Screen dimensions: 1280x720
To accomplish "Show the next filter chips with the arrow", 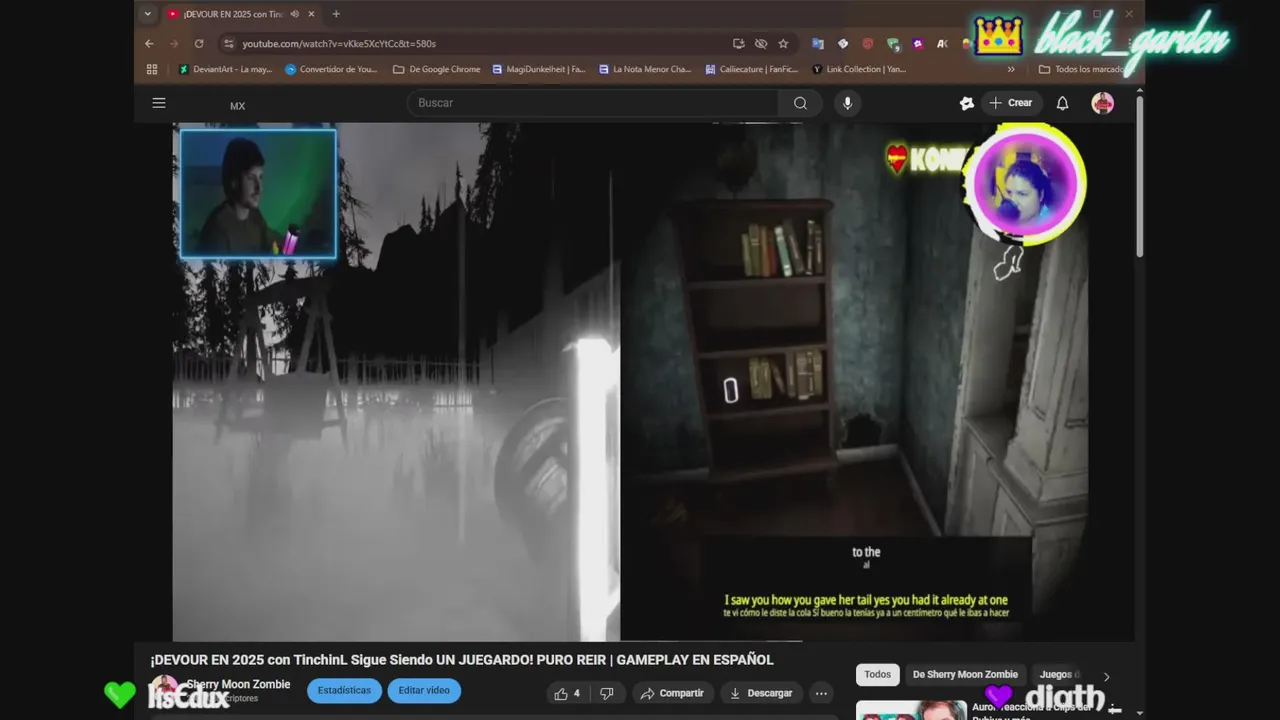I will coord(1106,677).
